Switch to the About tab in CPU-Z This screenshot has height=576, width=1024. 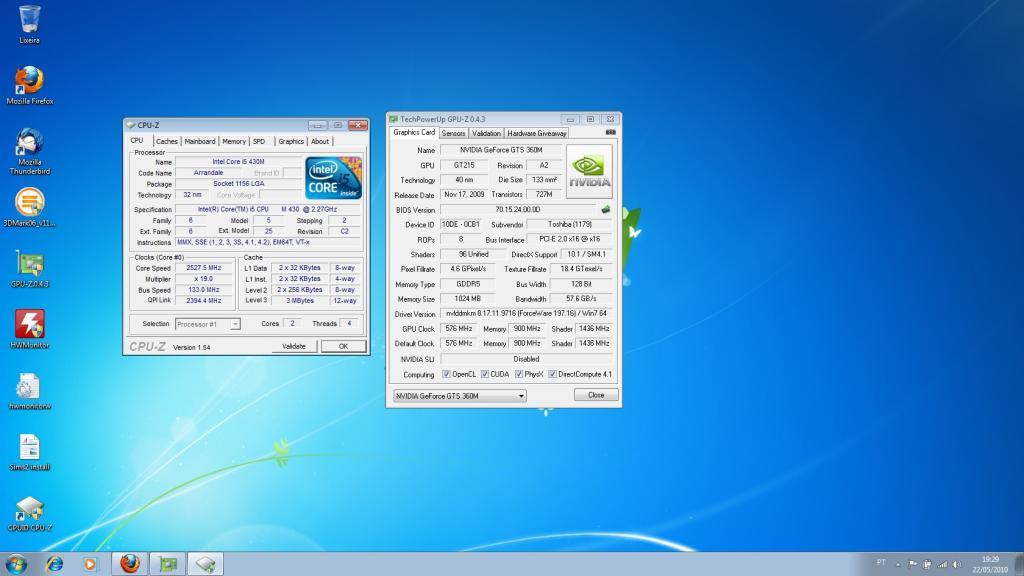click(319, 141)
